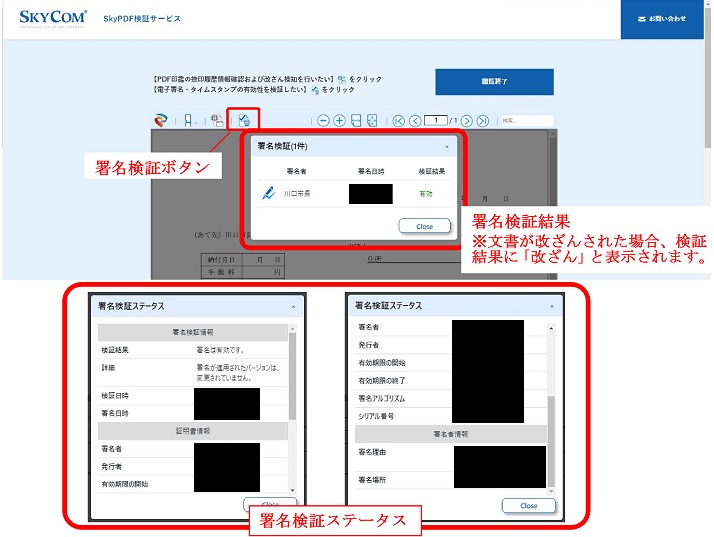
Task: Click the 署名検証情報 section header
Action: click(x=193, y=332)
